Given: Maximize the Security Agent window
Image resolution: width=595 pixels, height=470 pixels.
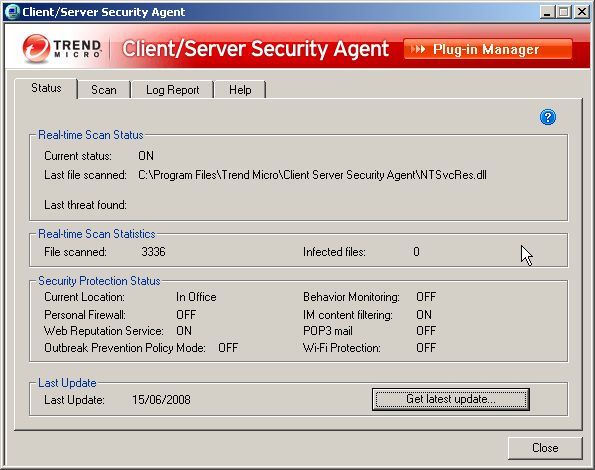Looking at the screenshot, I should (564, 12).
